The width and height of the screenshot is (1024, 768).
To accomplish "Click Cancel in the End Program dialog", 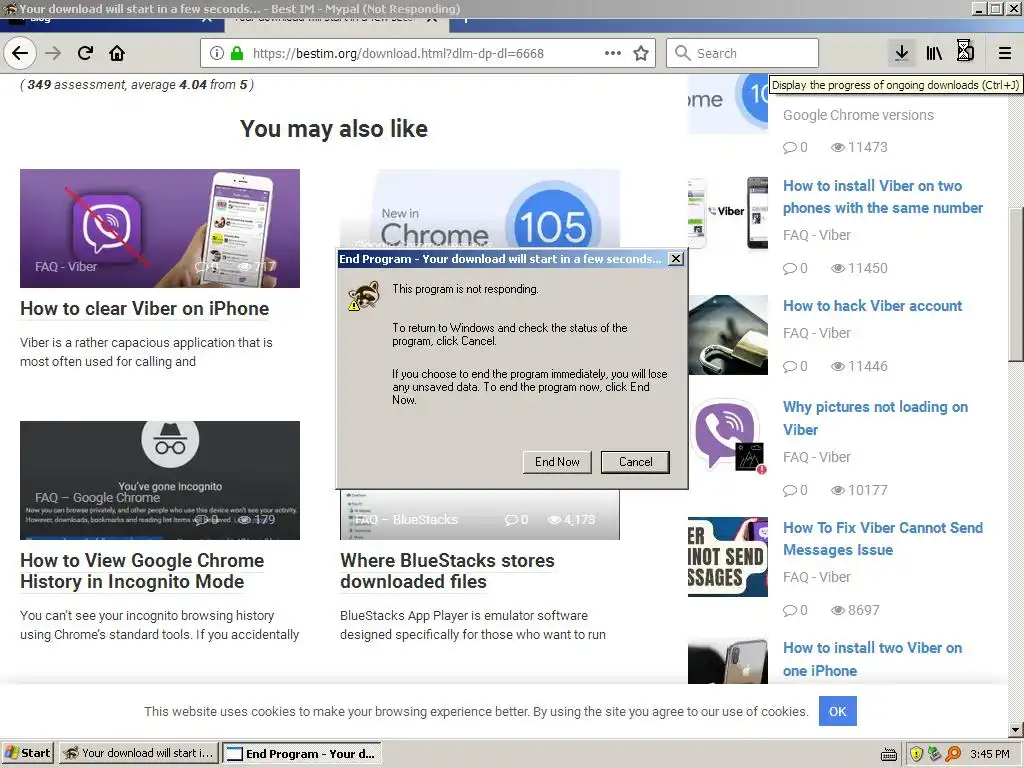I will pyautogui.click(x=635, y=462).
